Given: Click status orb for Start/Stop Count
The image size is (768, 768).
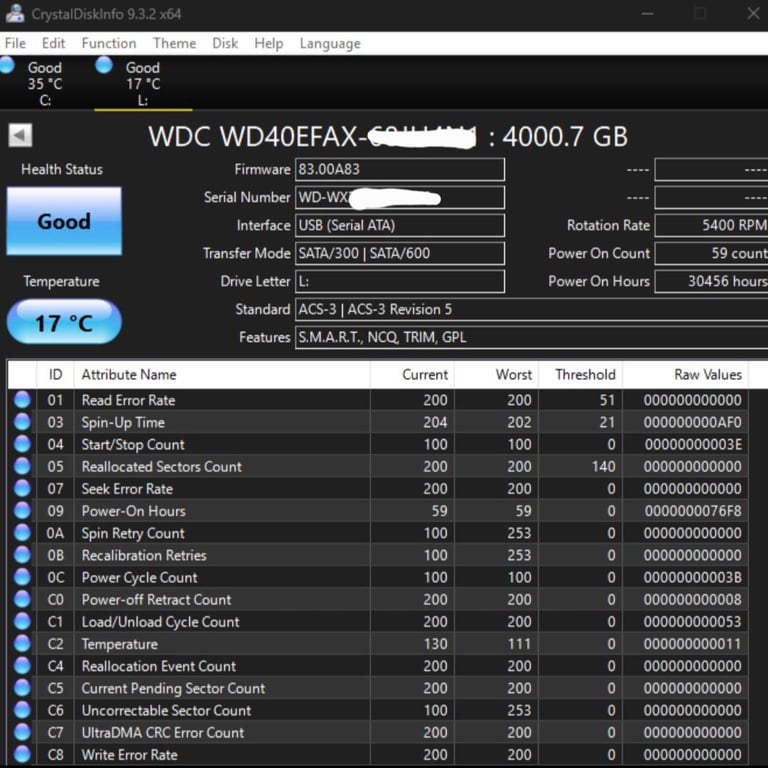Looking at the screenshot, I should tap(22, 444).
